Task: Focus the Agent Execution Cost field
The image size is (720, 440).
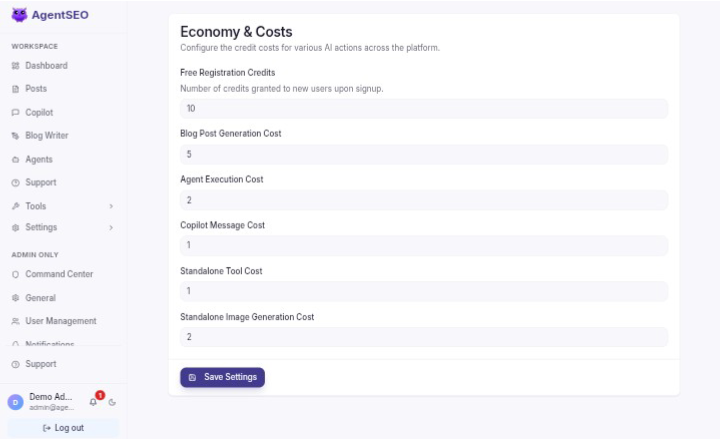Action: coord(424,200)
